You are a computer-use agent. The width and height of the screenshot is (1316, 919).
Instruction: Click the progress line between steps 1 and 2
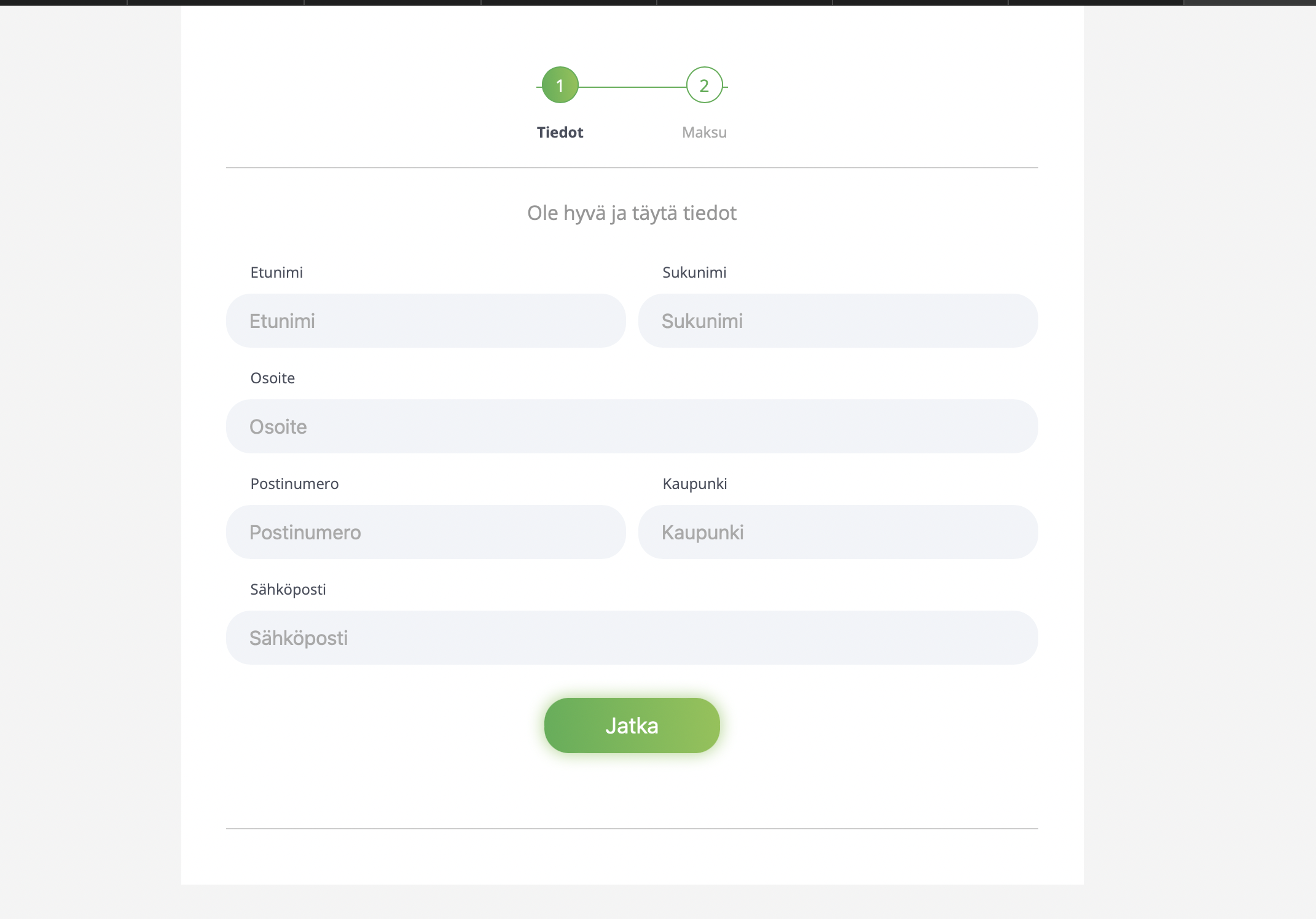point(632,87)
